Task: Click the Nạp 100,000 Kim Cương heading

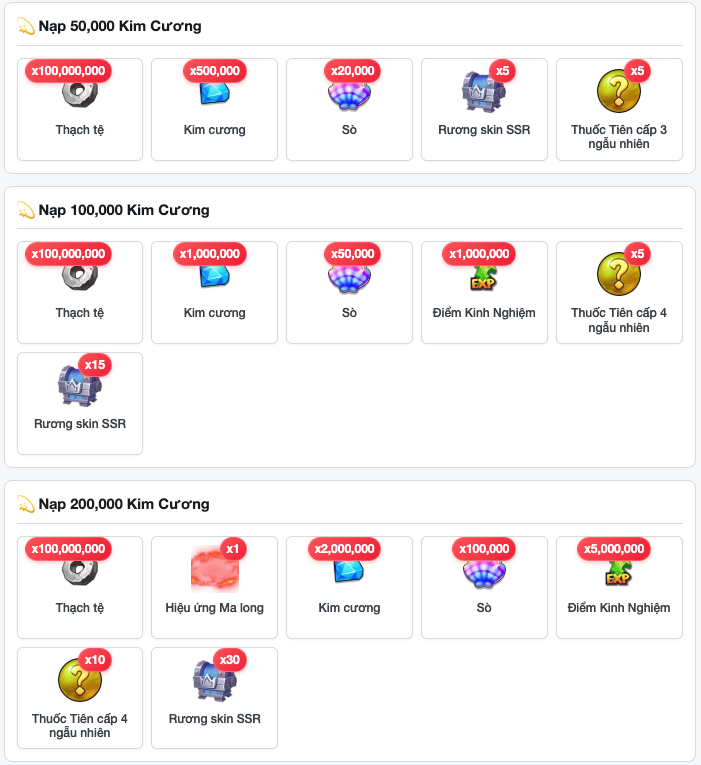Action: 124,210
